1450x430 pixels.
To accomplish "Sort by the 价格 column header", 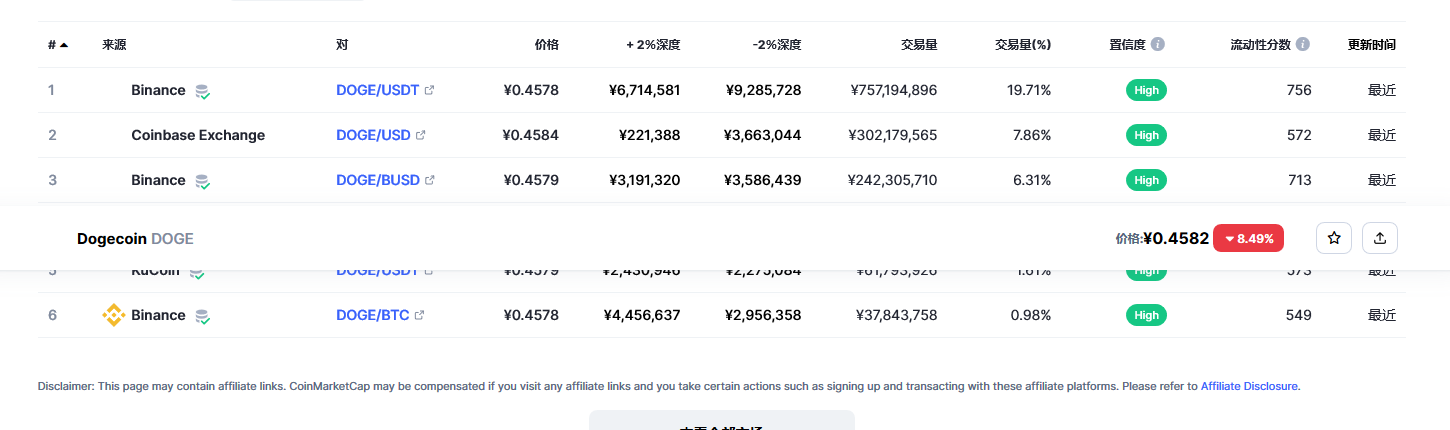I will pos(546,45).
